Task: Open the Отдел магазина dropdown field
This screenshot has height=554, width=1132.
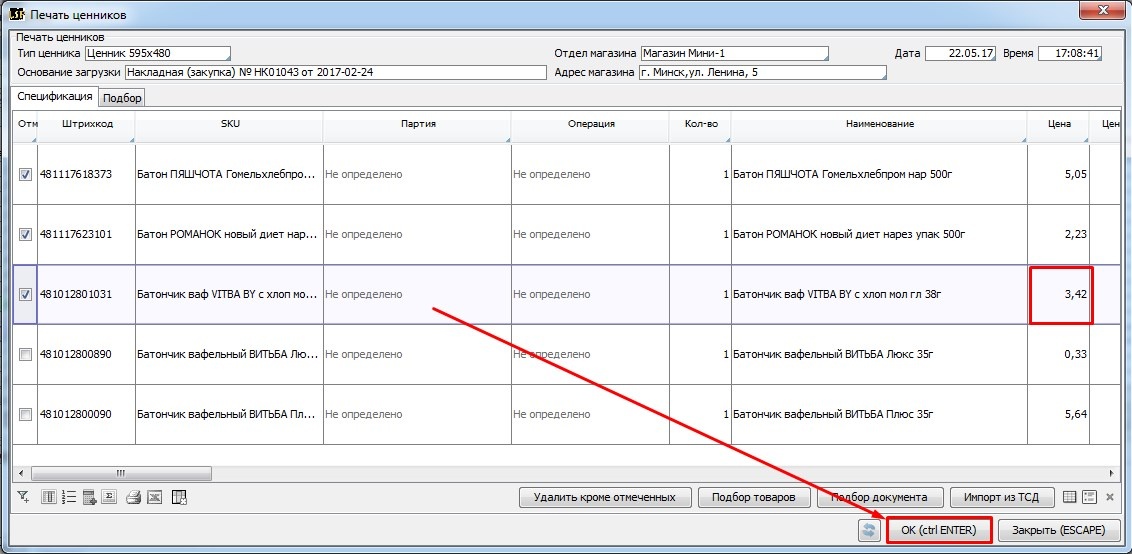Action: coord(734,53)
